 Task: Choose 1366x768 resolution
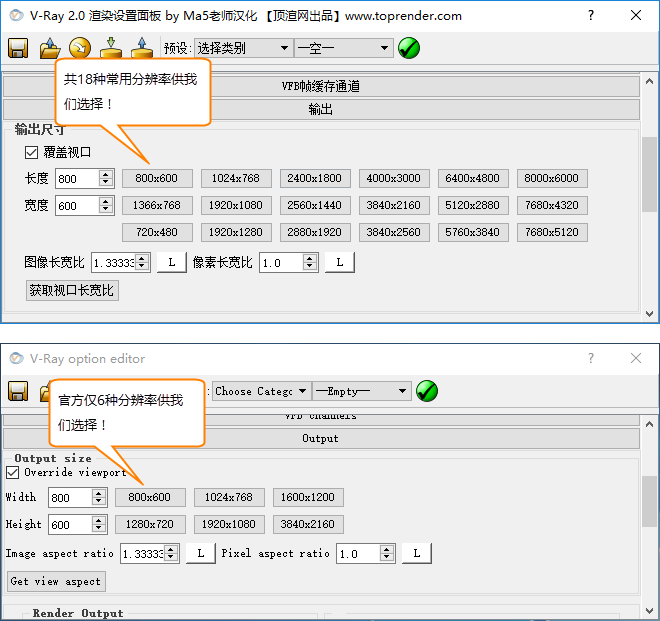point(157,205)
